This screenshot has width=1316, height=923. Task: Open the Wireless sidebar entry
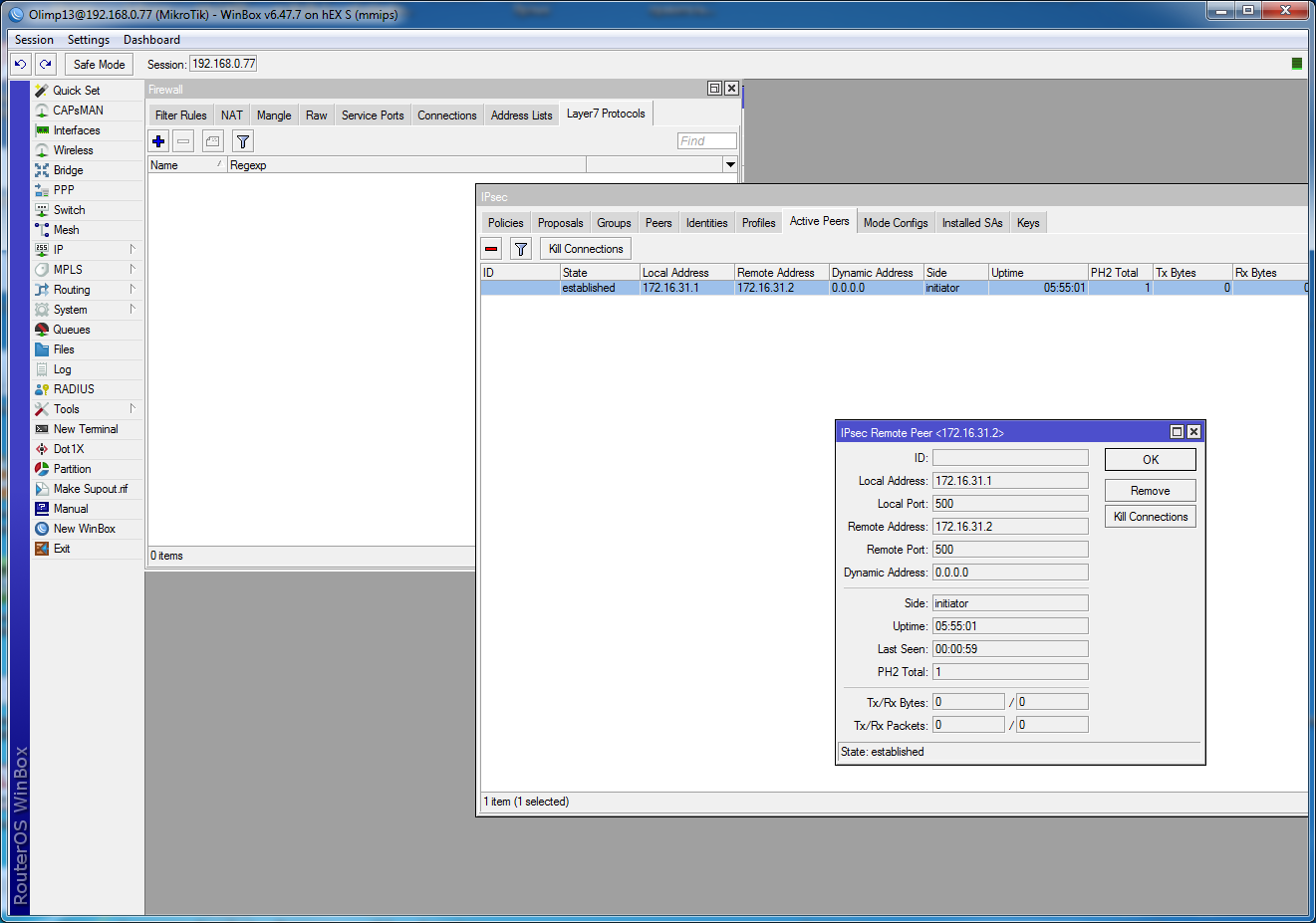(73, 150)
